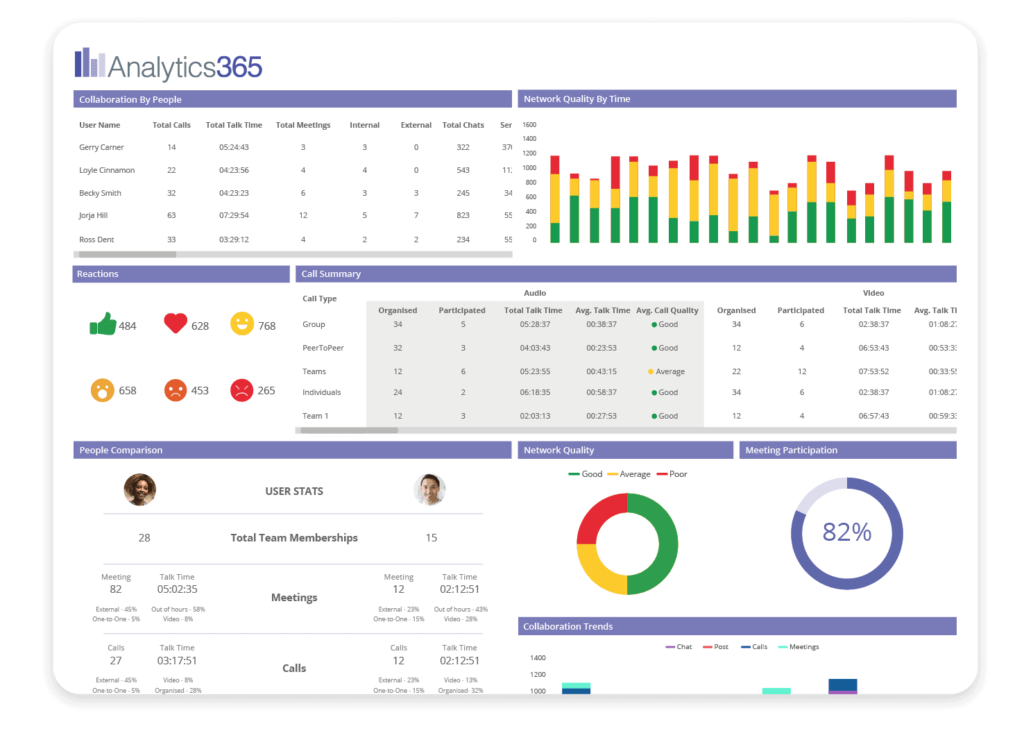
Task: Sort by the Total Talk Time column header
Action: click(x=234, y=125)
